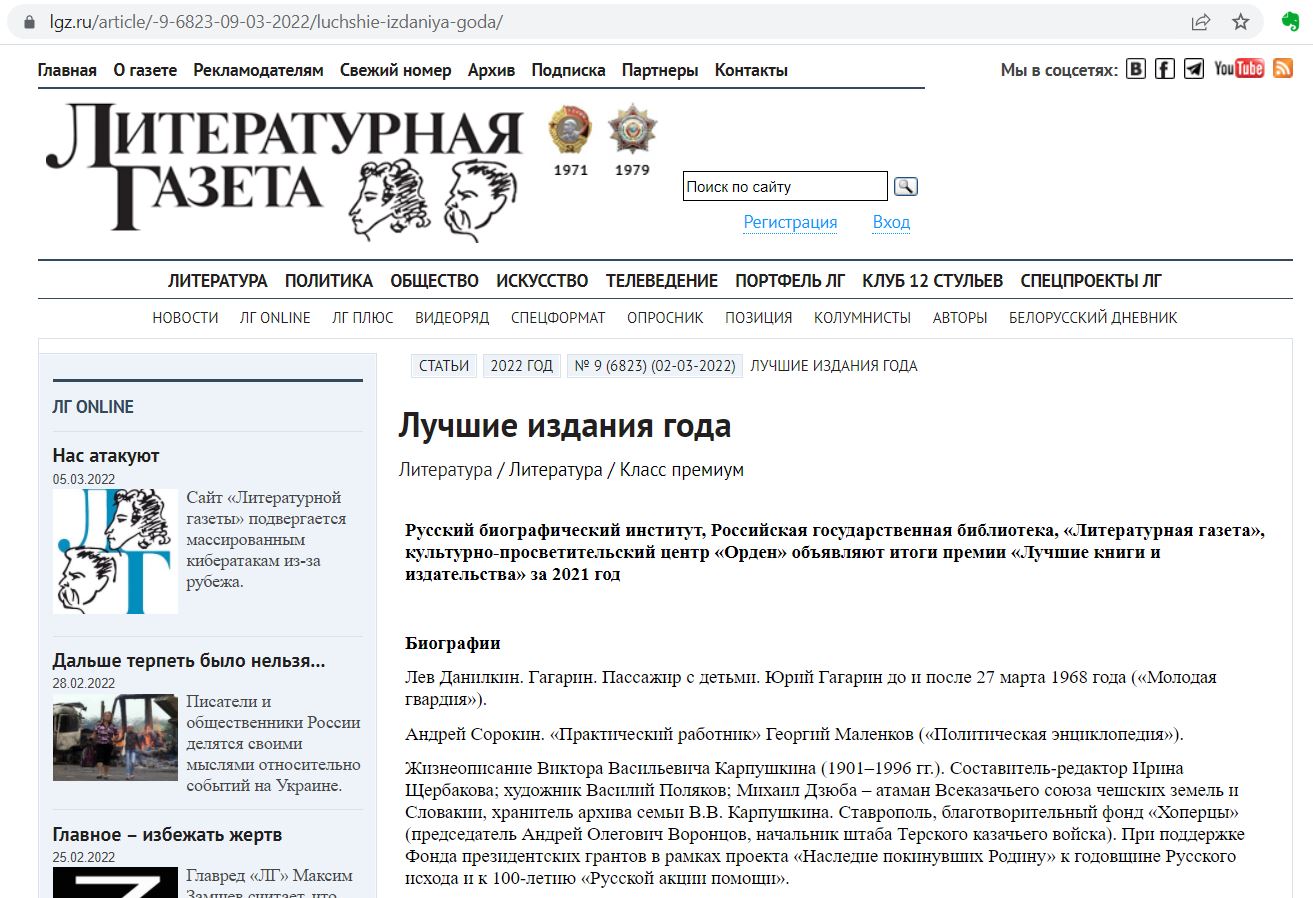Open the БЕЛОРУССКИЙ ДНЕВНИК submenu link
This screenshot has height=898, width=1313.
(x=1093, y=318)
